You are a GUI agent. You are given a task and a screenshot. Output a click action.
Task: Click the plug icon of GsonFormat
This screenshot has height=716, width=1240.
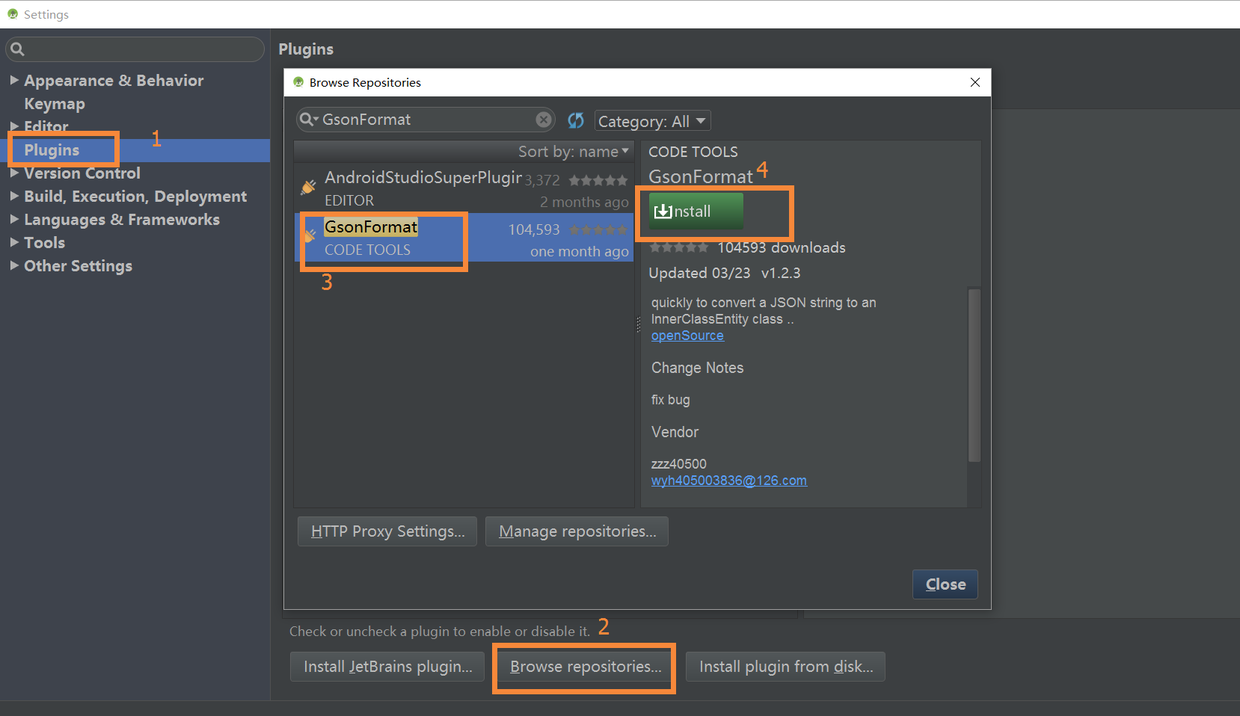click(x=309, y=237)
